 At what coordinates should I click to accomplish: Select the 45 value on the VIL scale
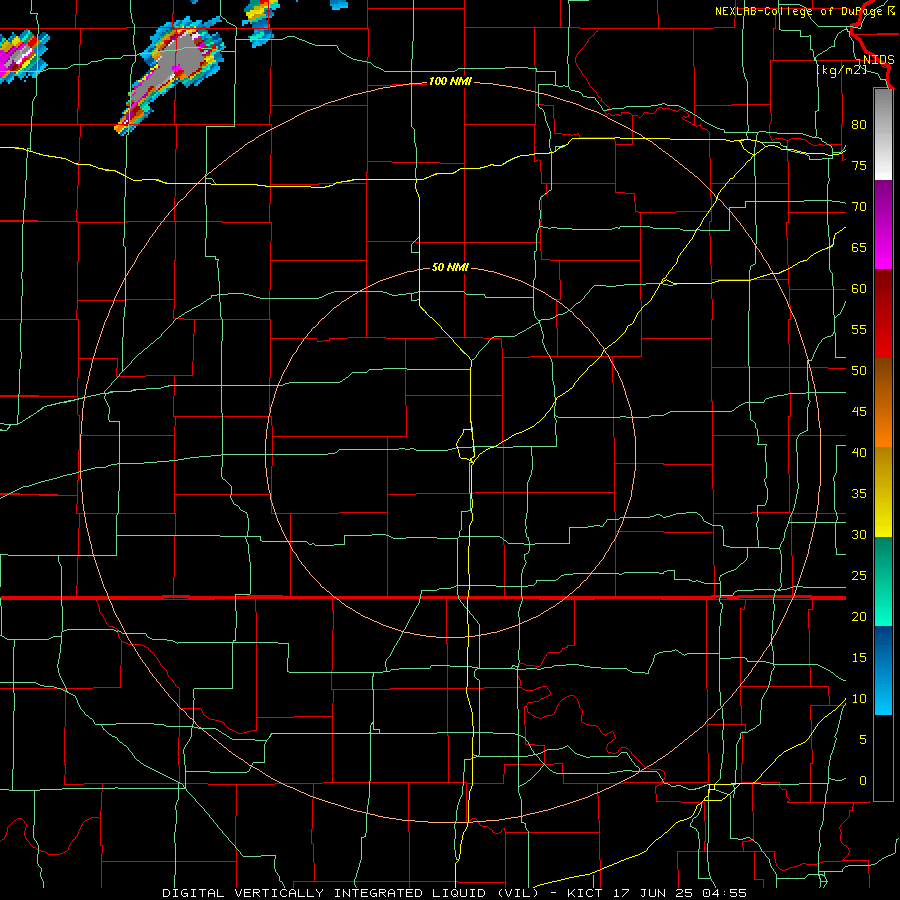tap(859, 412)
